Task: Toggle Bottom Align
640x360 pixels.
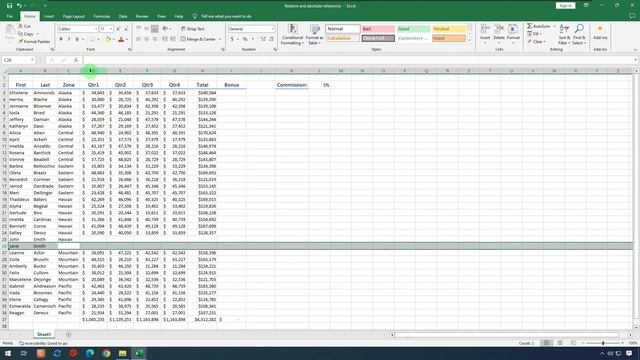Action: [x=155, y=29]
